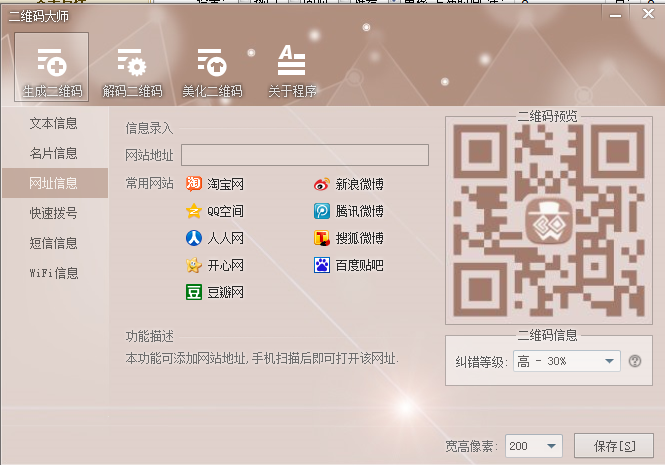The image size is (665, 465).
Task: Click the help icon beside 纠错等级
Action: point(635,362)
